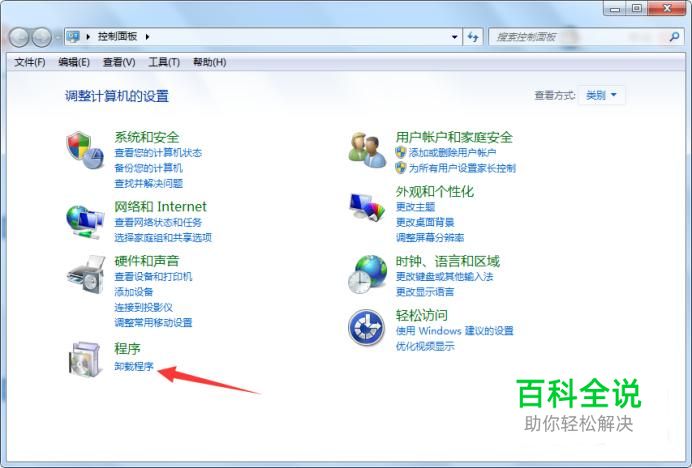Open the System and Security shield icon
The image size is (692, 468).
(85, 150)
